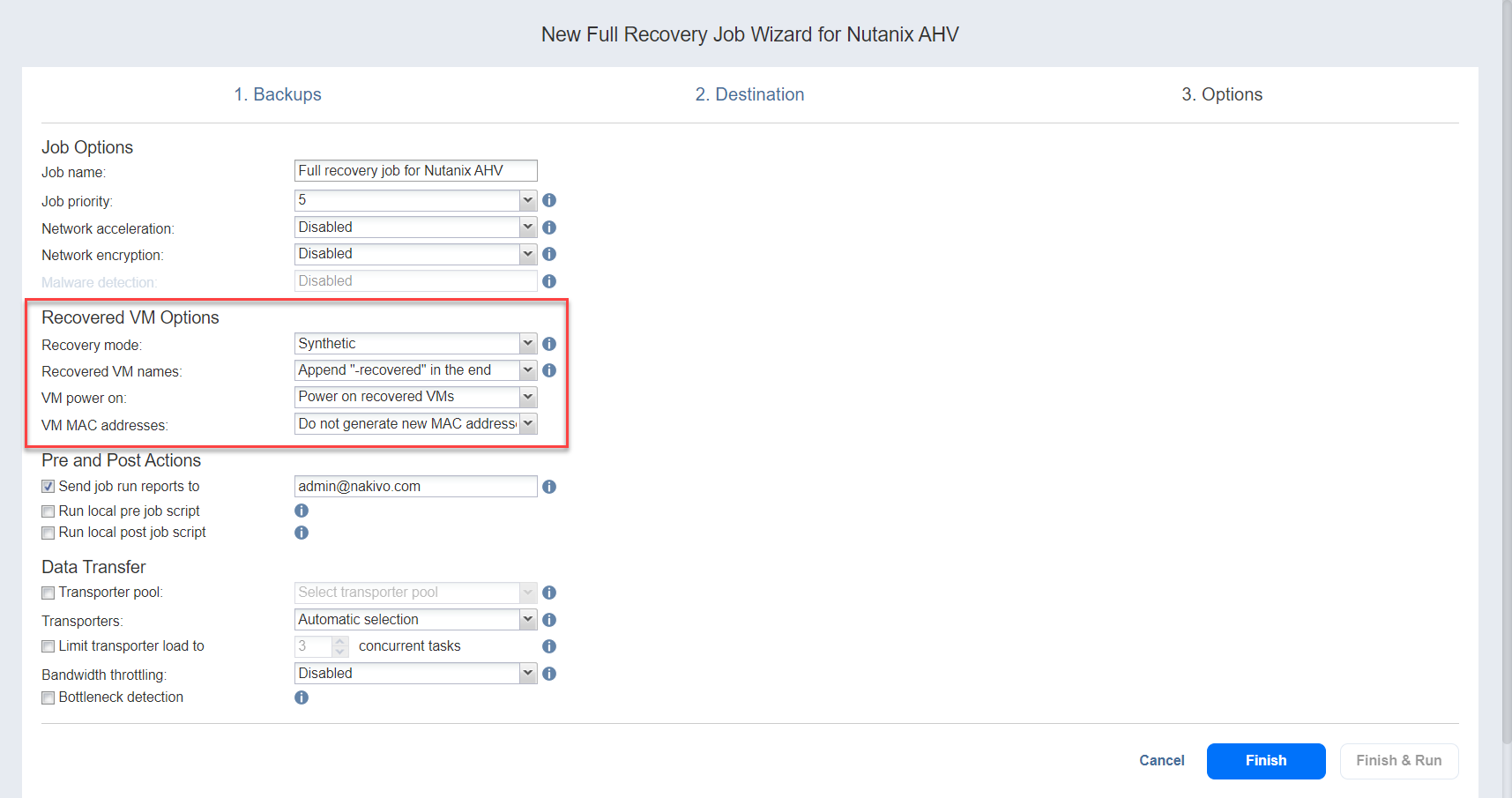Click info icon next to Bandwidth throttling

click(x=549, y=674)
